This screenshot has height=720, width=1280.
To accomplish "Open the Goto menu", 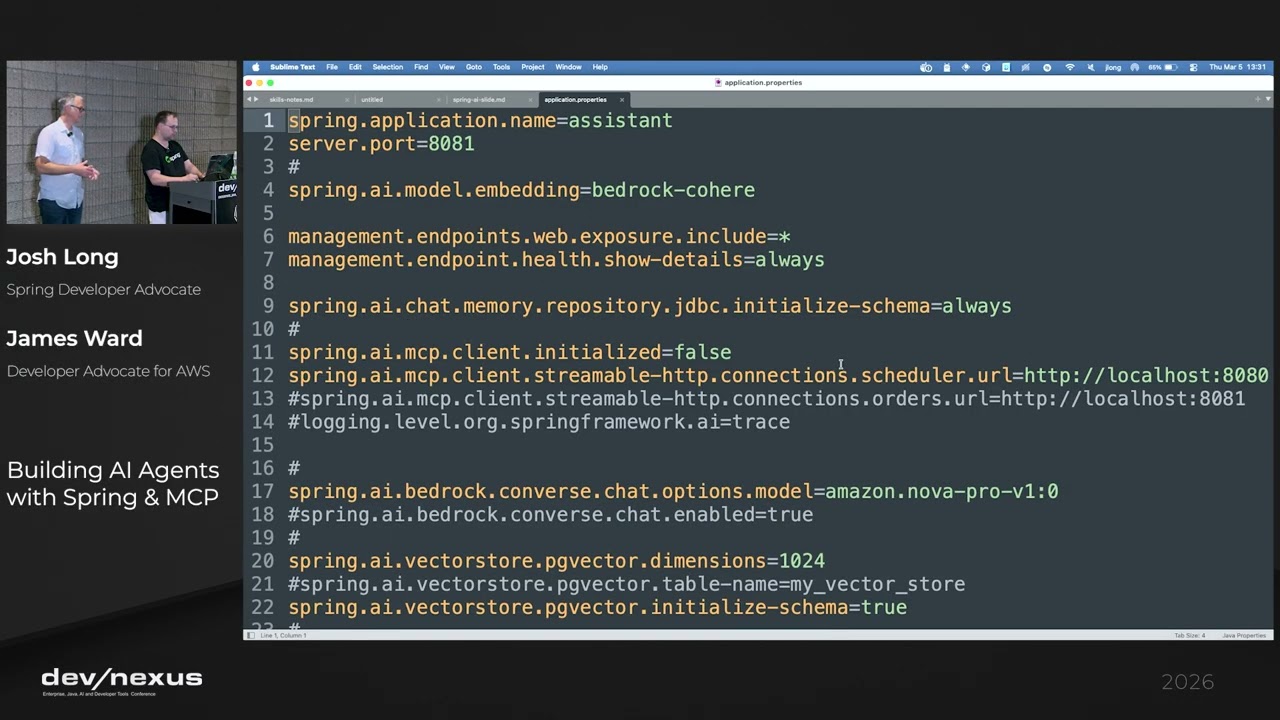I will tap(474, 67).
